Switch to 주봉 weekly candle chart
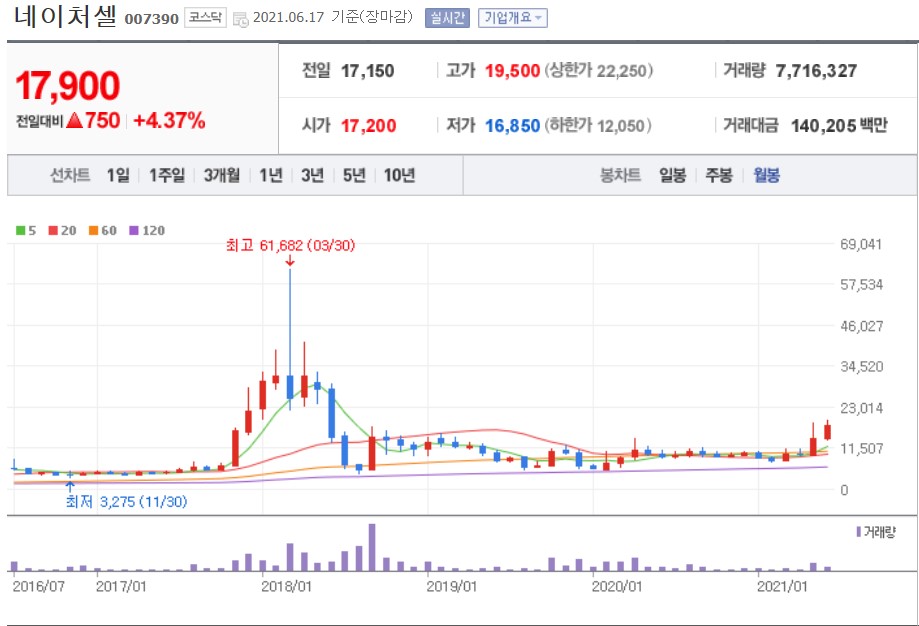 click(x=719, y=175)
